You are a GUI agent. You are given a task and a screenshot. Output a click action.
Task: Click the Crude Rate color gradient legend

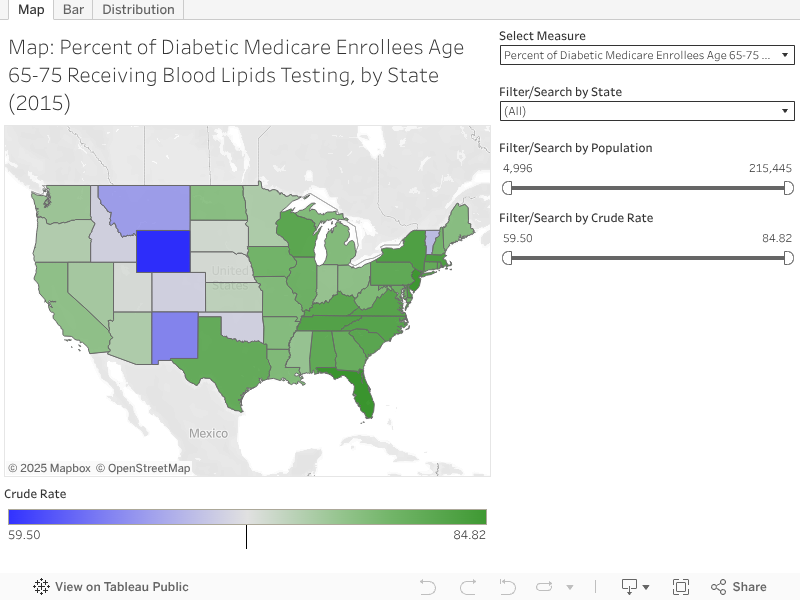coord(247,517)
